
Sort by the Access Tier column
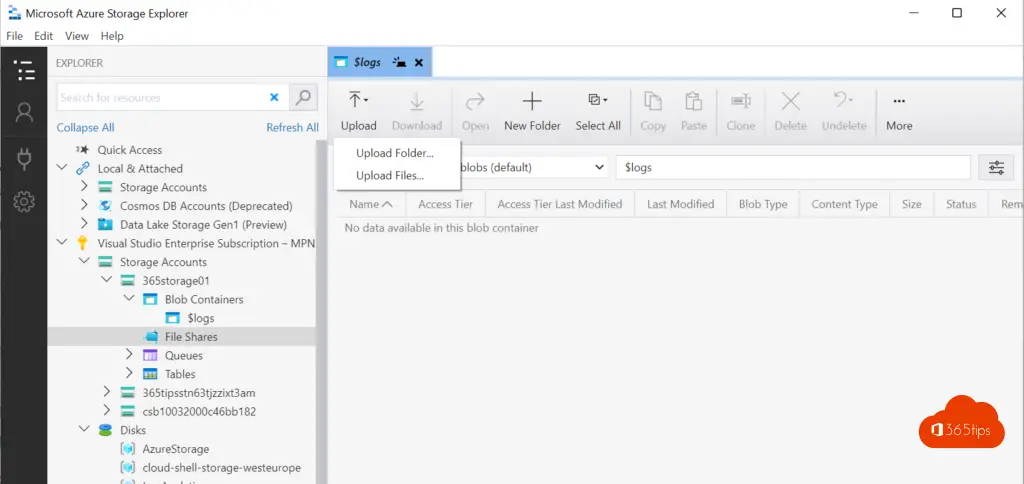point(445,204)
